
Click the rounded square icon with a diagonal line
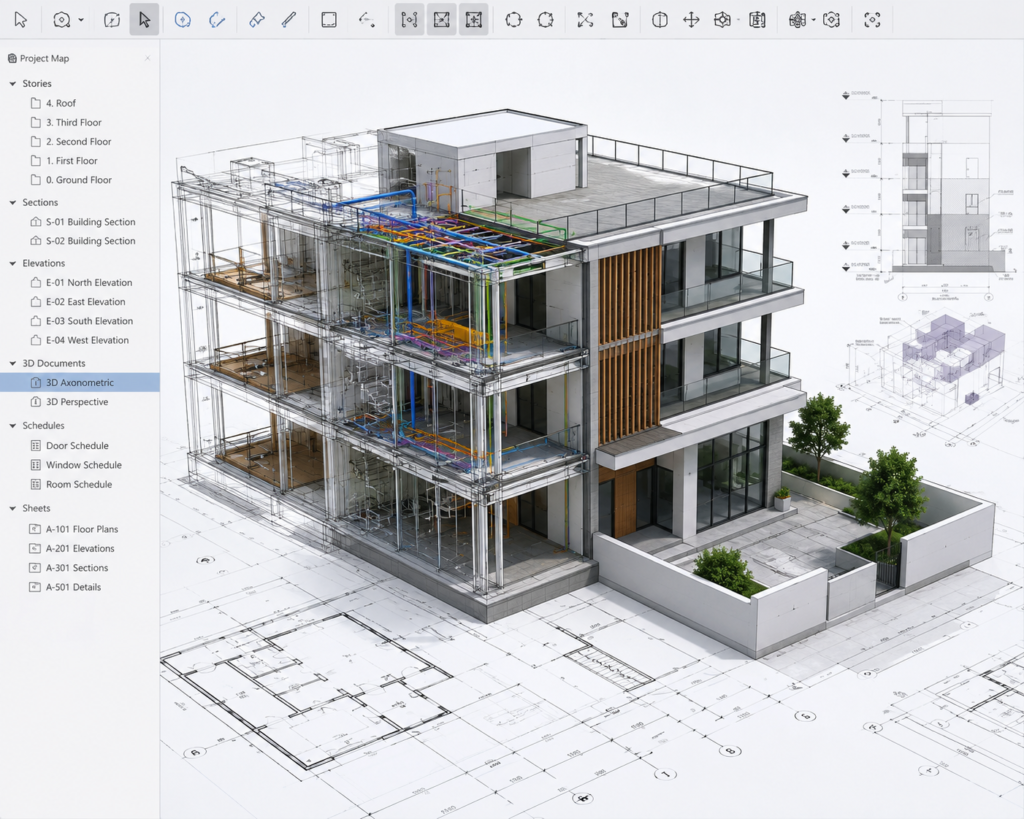click(112, 20)
